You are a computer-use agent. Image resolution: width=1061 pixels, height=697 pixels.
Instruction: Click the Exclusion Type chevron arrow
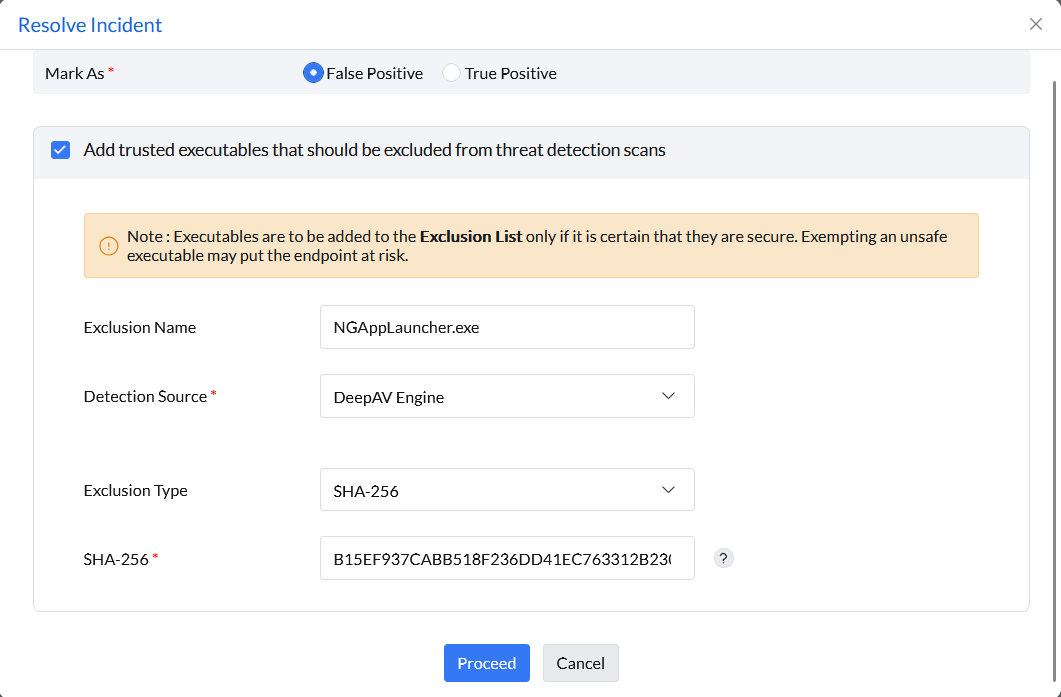[669, 489]
